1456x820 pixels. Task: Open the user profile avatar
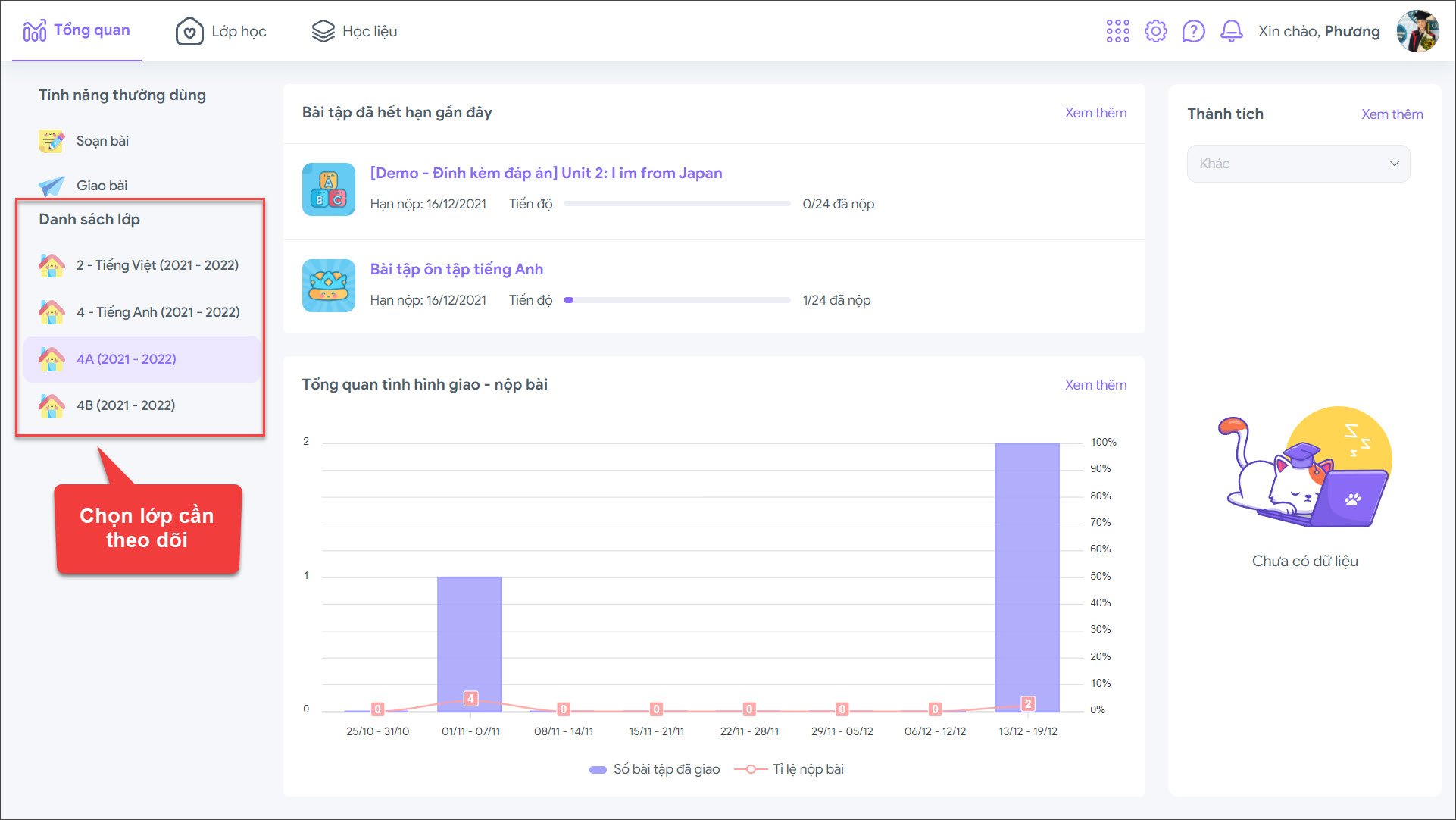click(x=1417, y=31)
